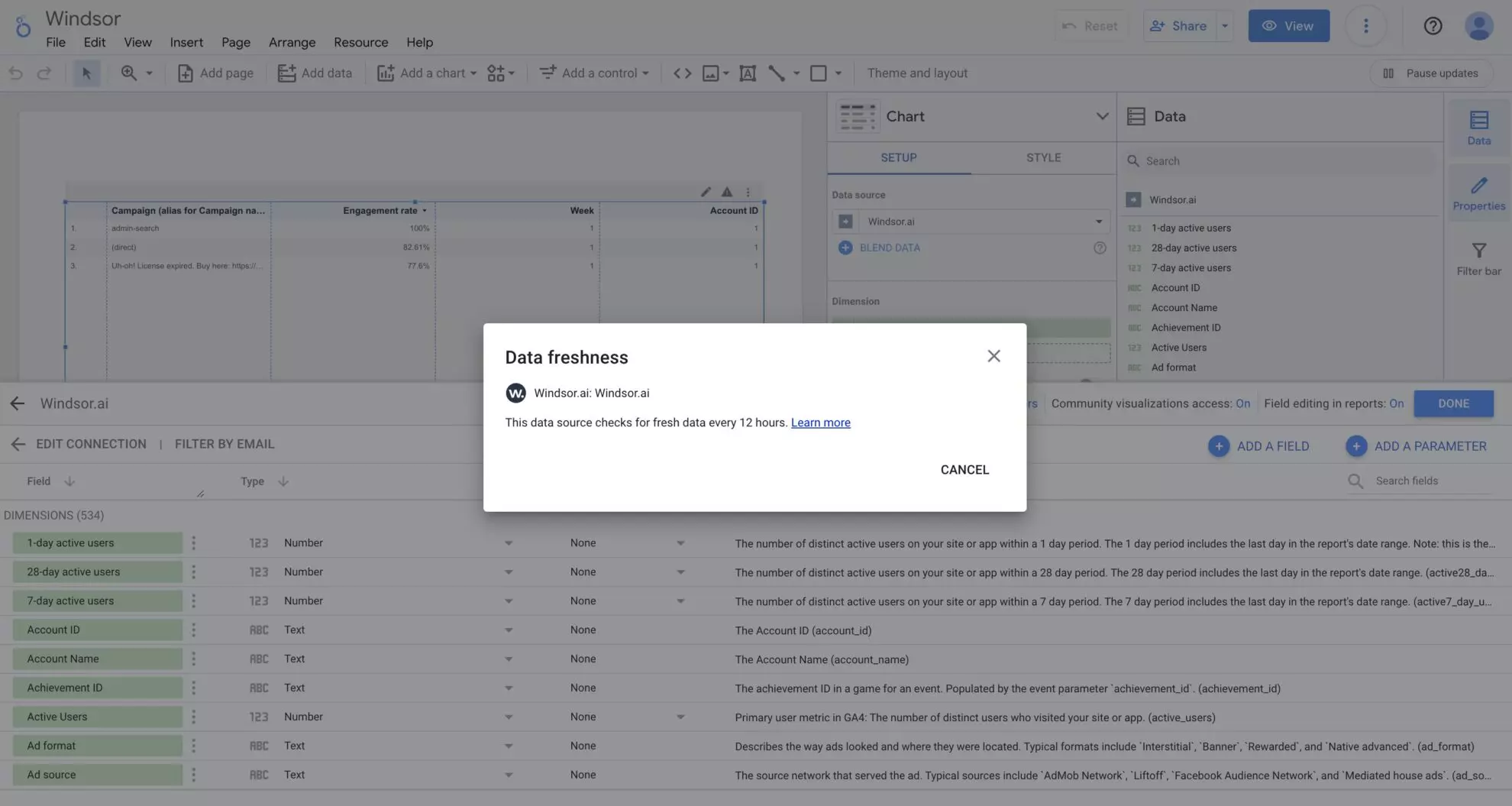Click EDIT CONNECTION
The width and height of the screenshot is (1512, 806).
(x=91, y=444)
